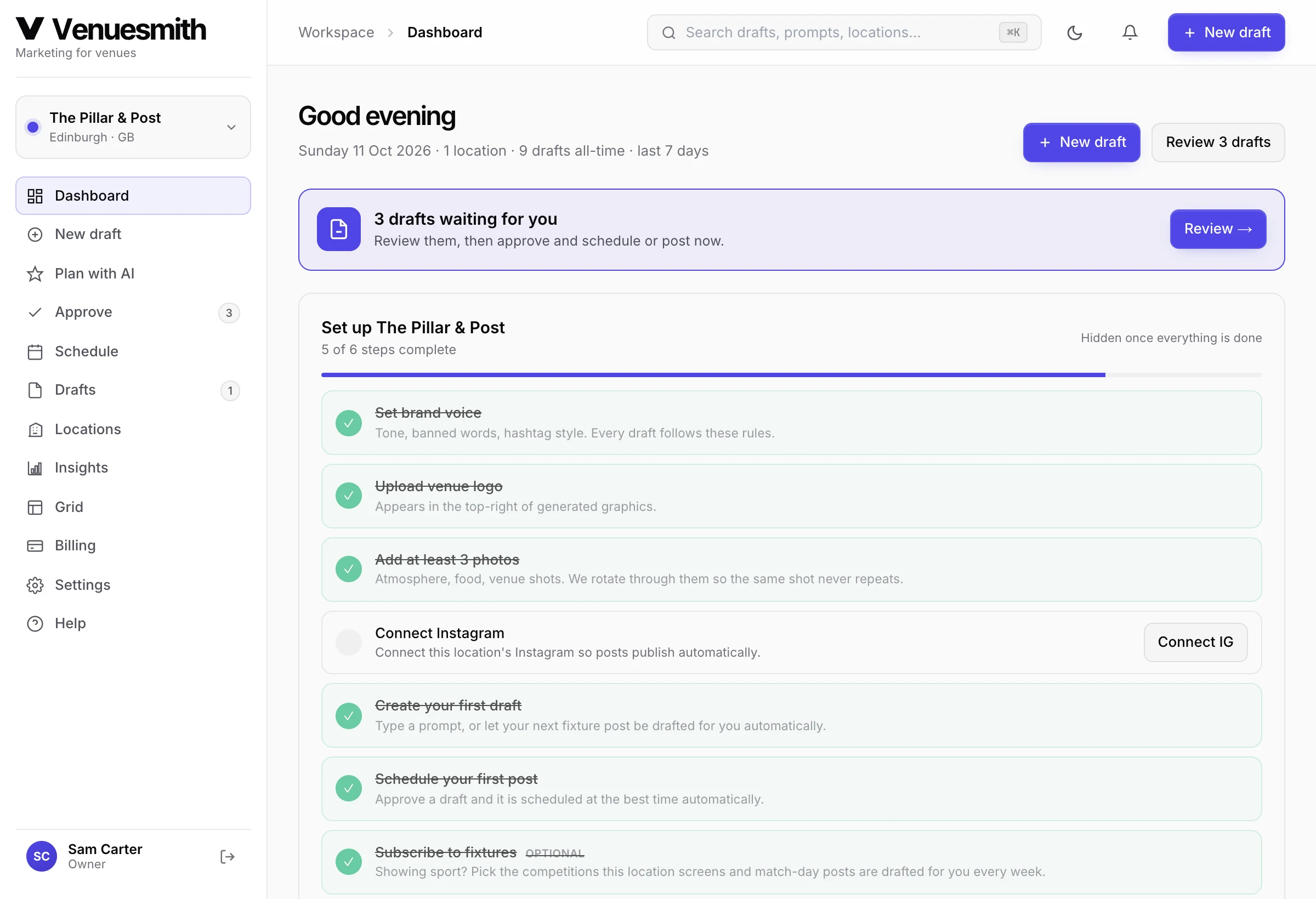
Task: Click the Connect IG button
Action: tap(1195, 642)
